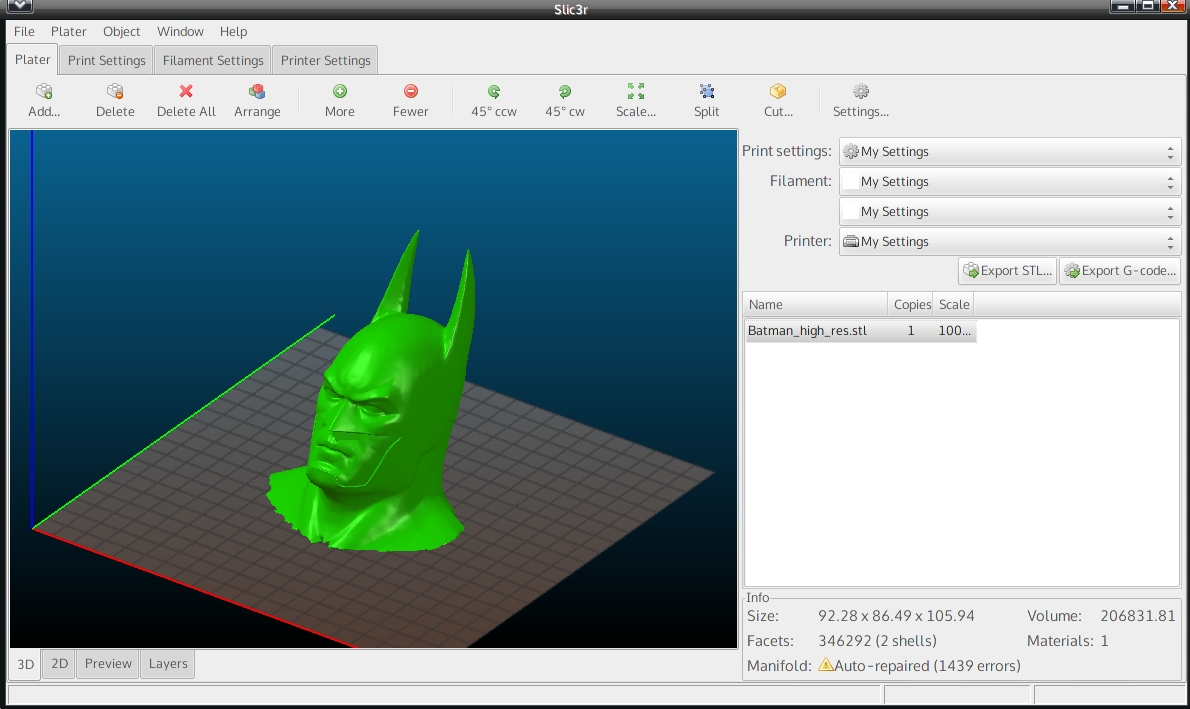Switch to the Preview view tab
The image size is (1190, 709).
click(x=108, y=663)
